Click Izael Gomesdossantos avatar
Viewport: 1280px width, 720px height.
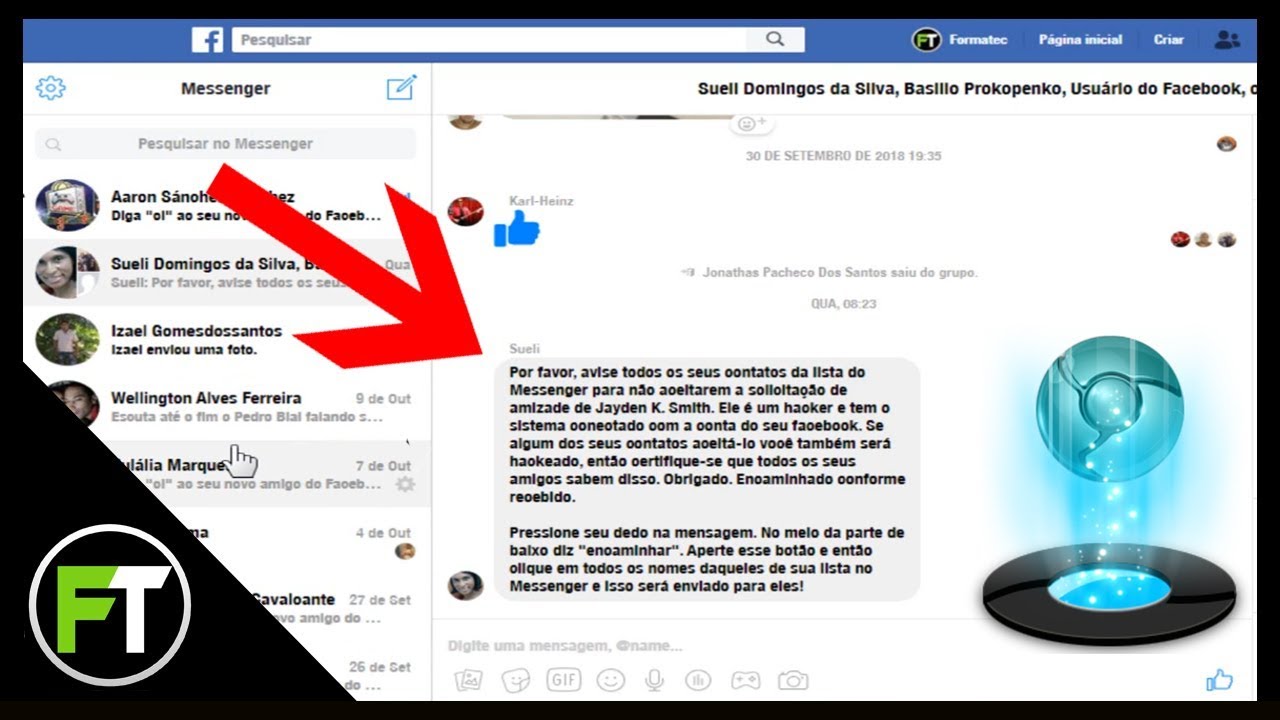pos(67,339)
